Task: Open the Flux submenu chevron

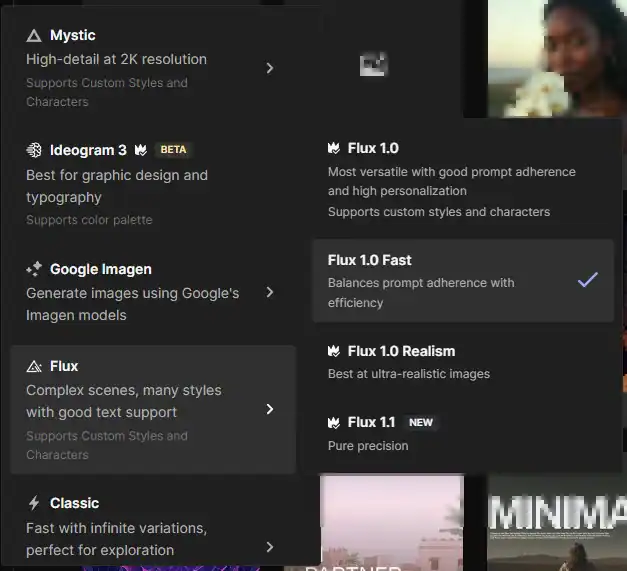Action: 270,409
